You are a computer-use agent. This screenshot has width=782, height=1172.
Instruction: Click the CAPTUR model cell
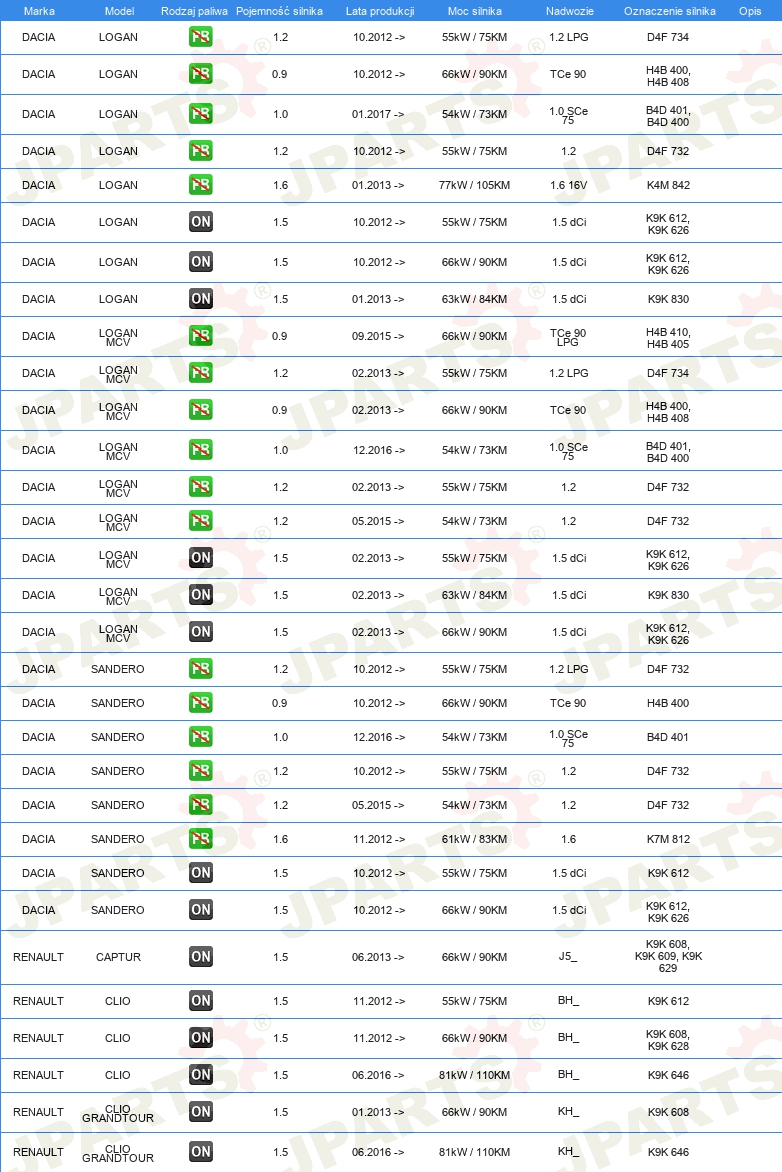(118, 957)
